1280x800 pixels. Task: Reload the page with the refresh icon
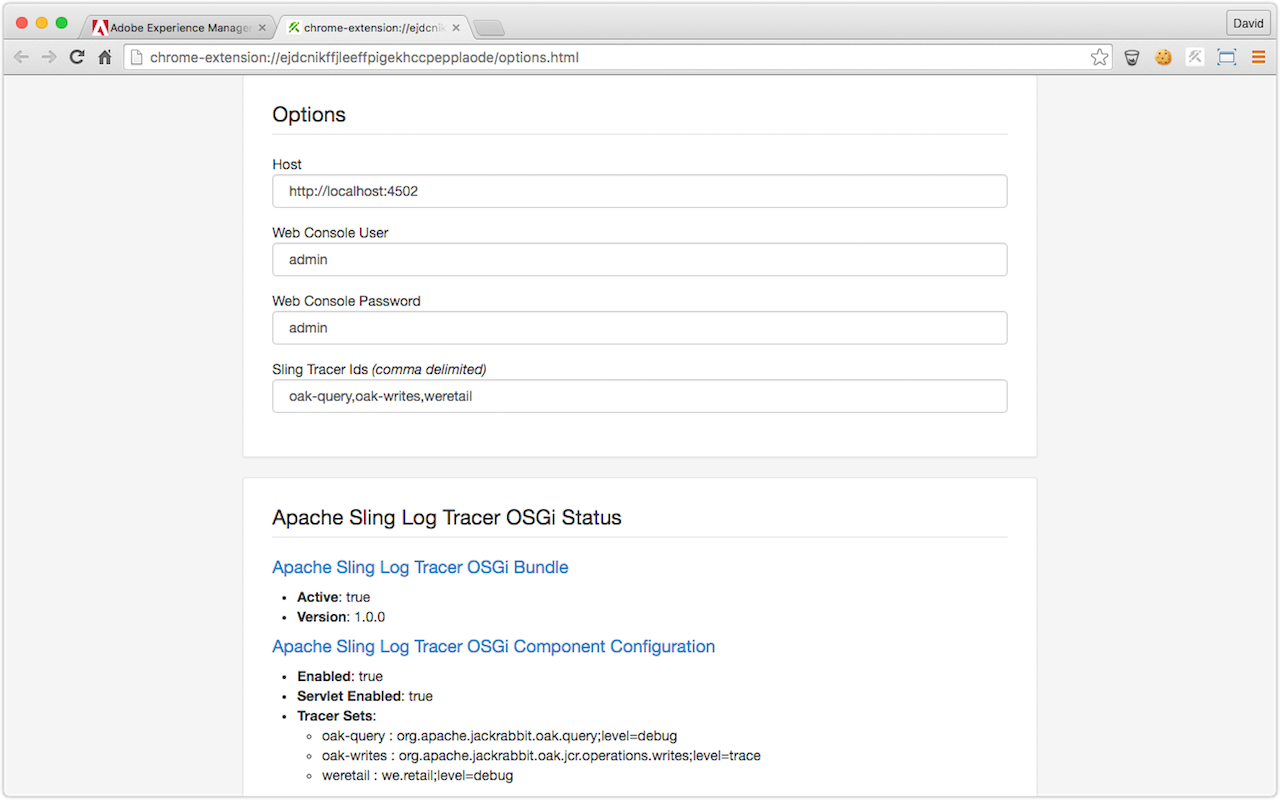pyautogui.click(x=77, y=57)
